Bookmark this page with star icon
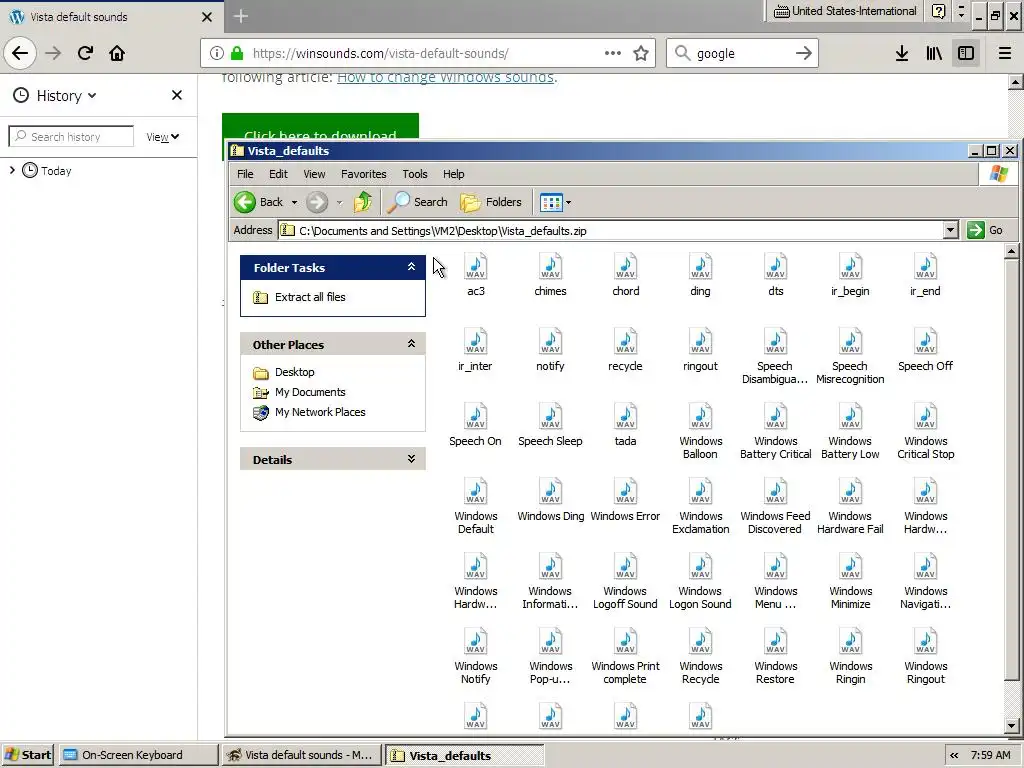The height and width of the screenshot is (768, 1024). tap(641, 54)
